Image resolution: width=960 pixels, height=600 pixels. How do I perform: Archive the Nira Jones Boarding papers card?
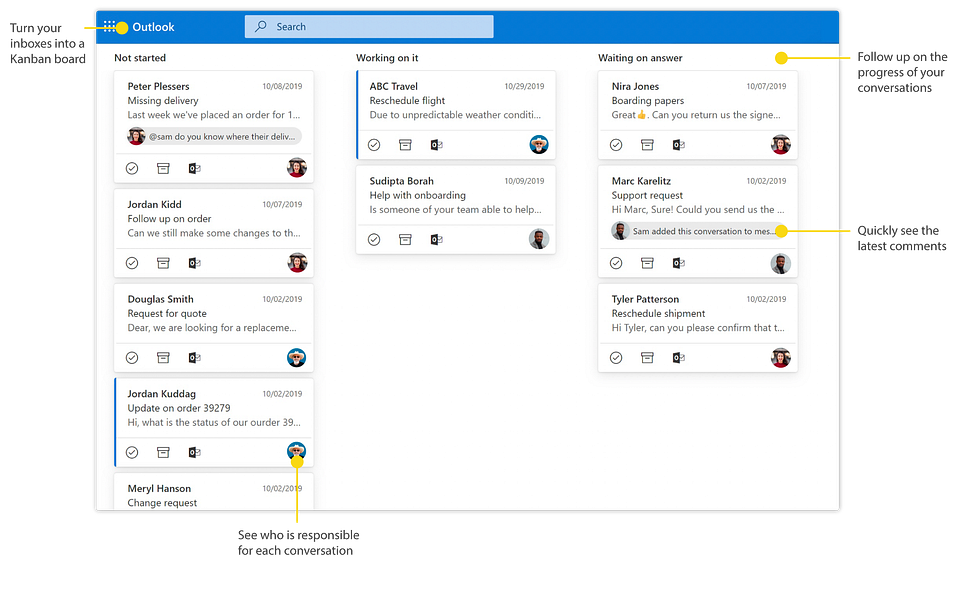(x=647, y=145)
